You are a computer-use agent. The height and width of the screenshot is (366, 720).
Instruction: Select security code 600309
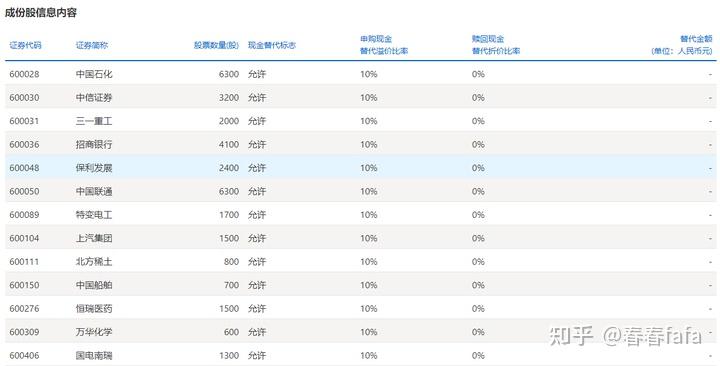(24, 332)
